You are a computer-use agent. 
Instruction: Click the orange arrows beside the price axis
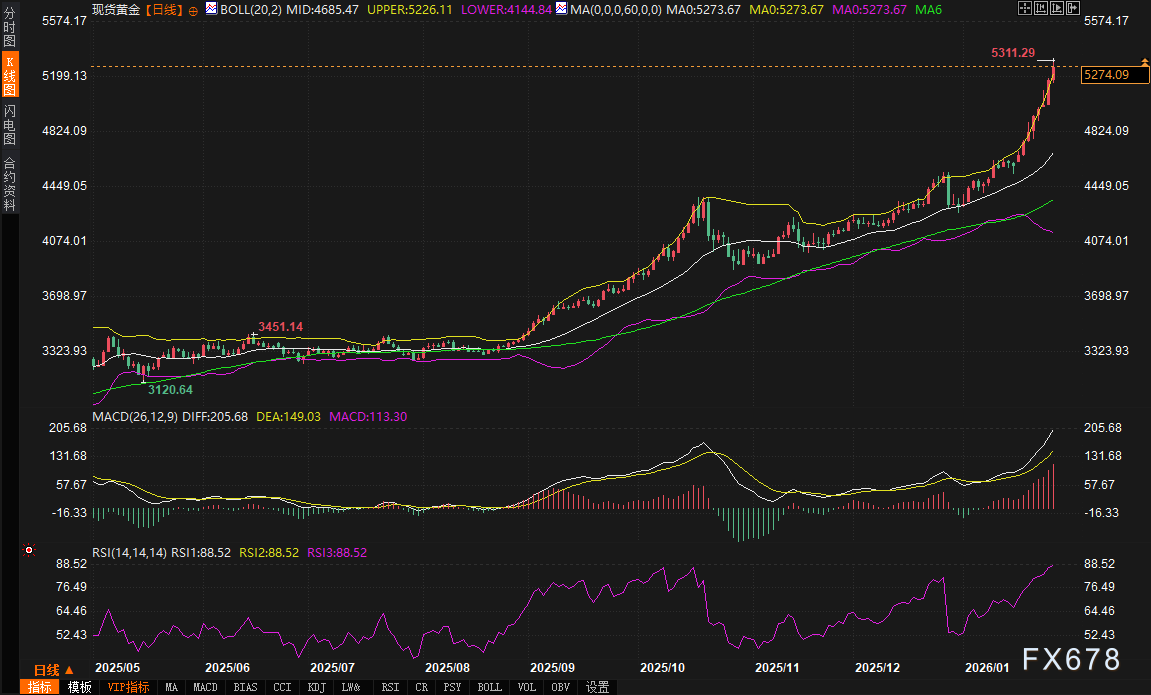(1144, 62)
